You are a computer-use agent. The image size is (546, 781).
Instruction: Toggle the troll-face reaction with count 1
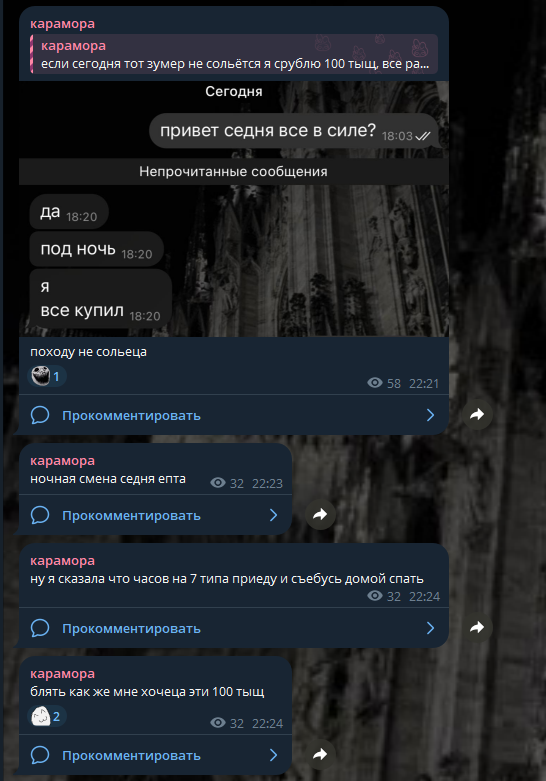point(47,376)
